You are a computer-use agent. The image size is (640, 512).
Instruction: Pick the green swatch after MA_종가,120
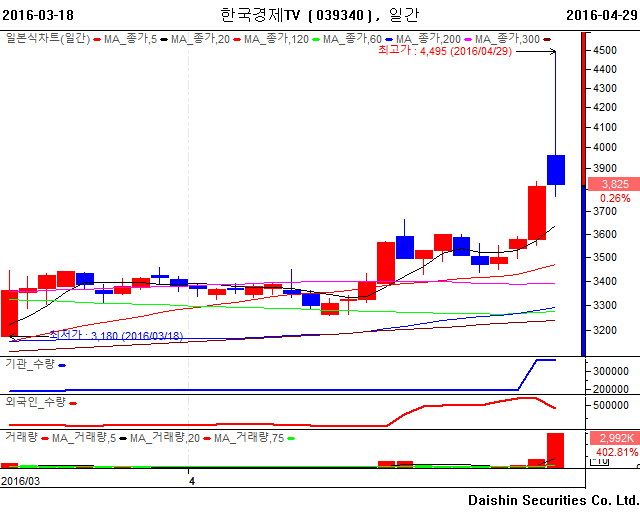[x=316, y=40]
